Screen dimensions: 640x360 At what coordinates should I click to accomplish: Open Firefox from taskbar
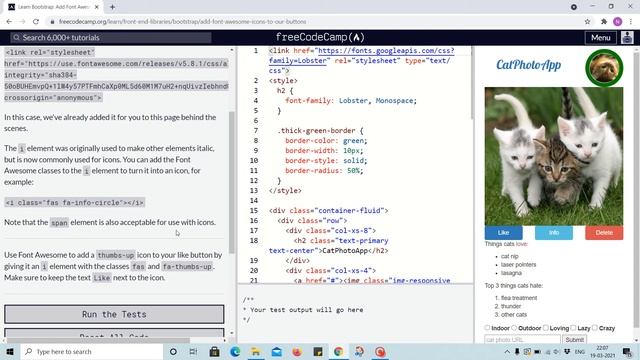click(297, 351)
